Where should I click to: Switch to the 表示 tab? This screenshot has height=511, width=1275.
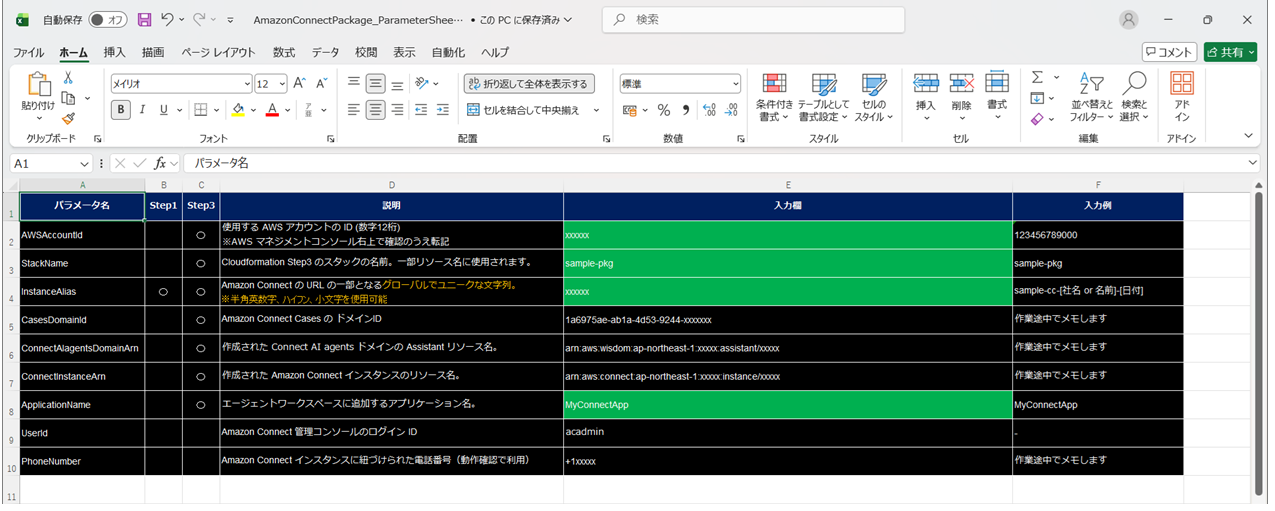pos(404,52)
